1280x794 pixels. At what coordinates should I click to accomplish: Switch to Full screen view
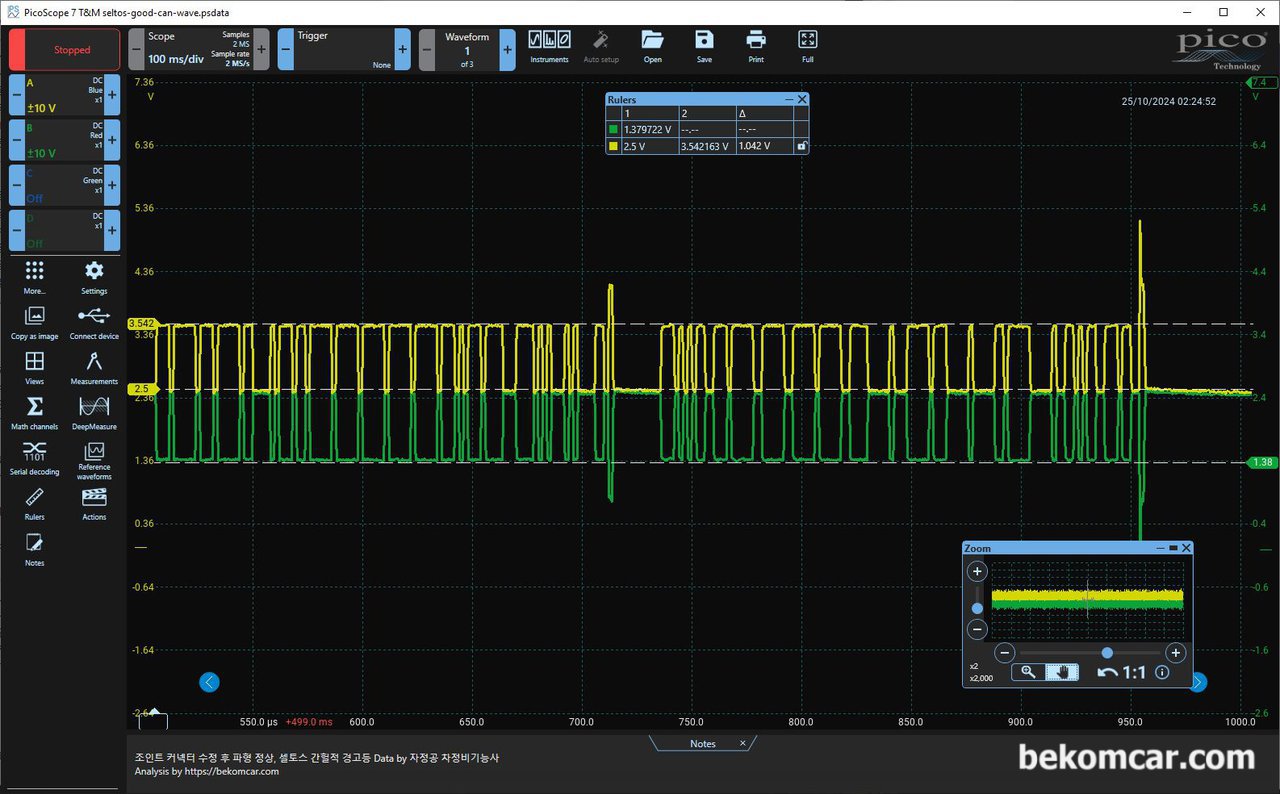tap(808, 46)
